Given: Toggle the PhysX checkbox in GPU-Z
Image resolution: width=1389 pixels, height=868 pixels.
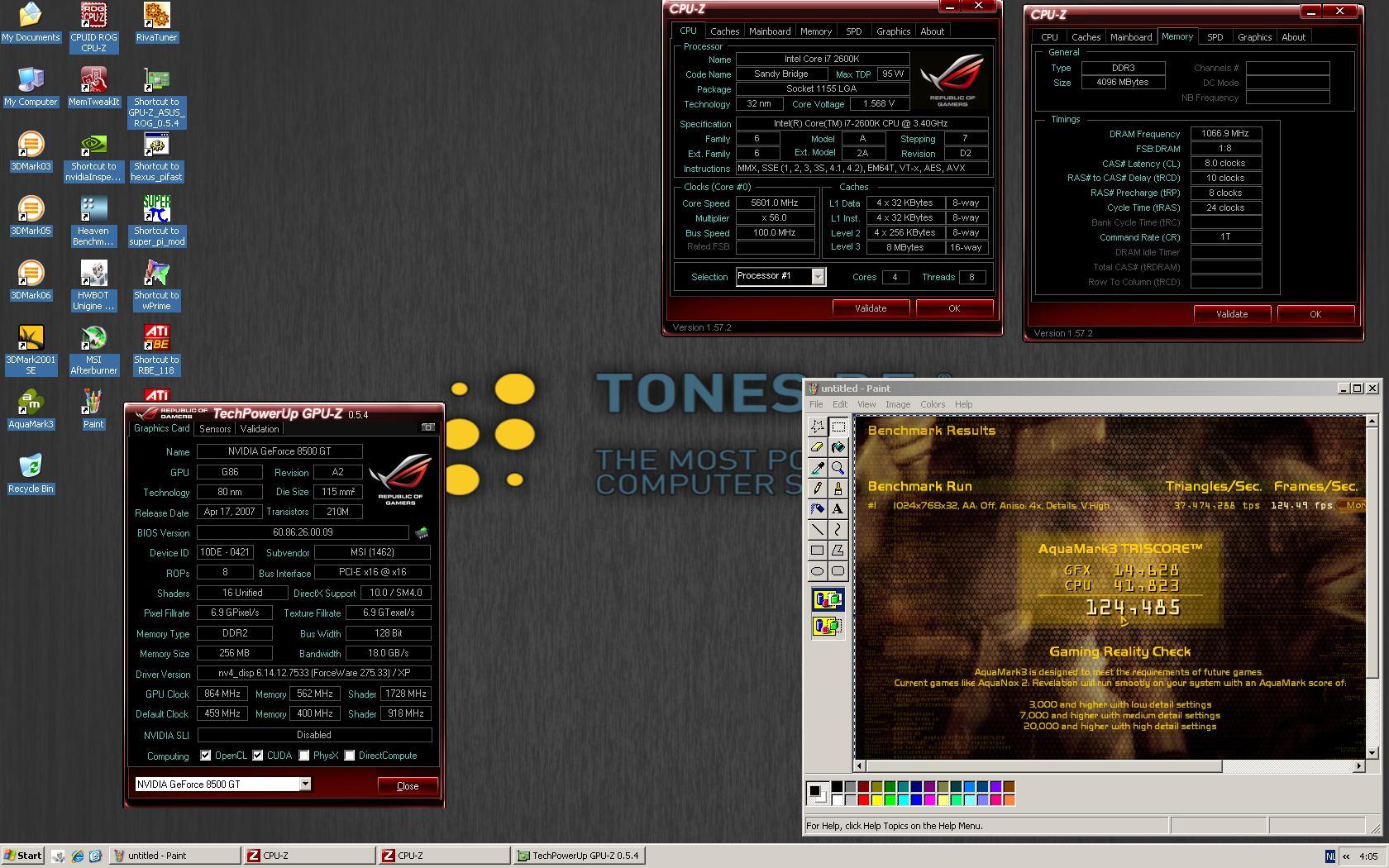Looking at the screenshot, I should 304,756.
